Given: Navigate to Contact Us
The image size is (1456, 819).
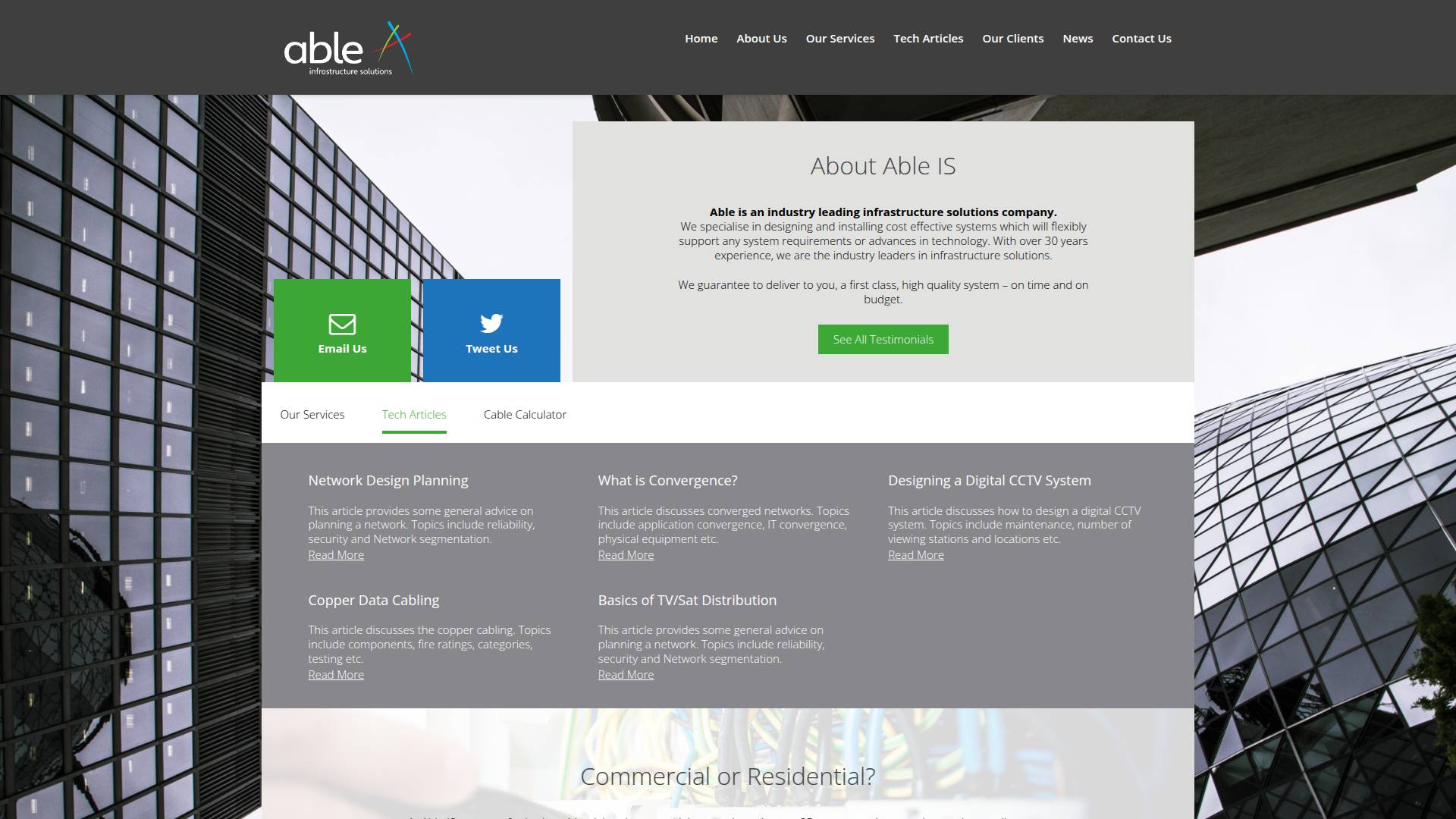Looking at the screenshot, I should point(1141,39).
